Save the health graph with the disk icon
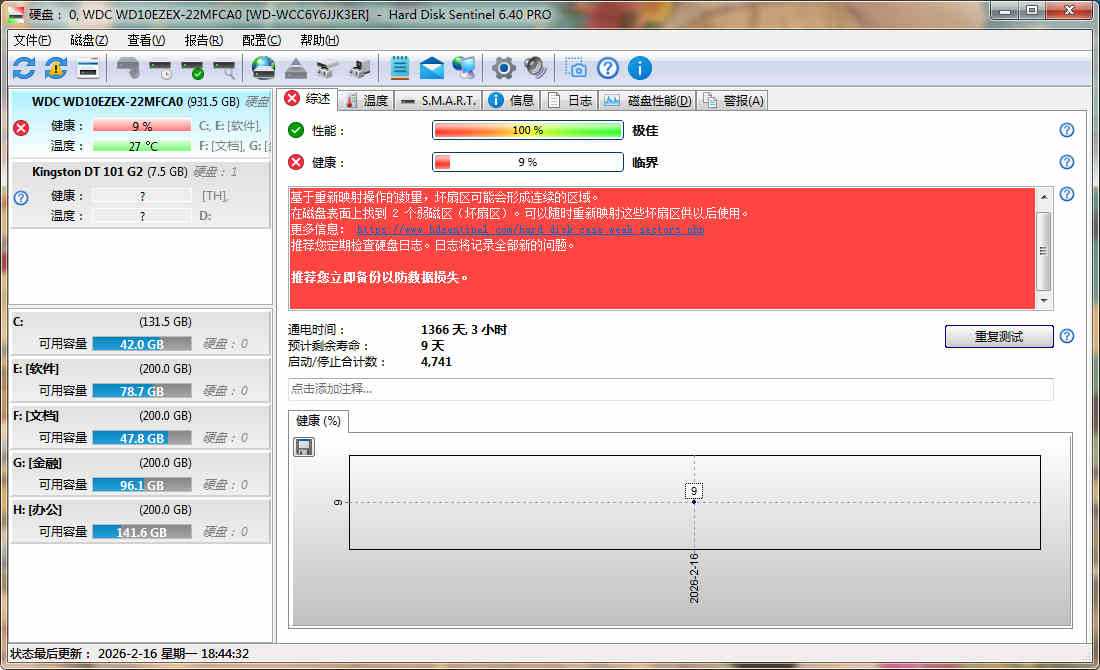 click(303, 446)
